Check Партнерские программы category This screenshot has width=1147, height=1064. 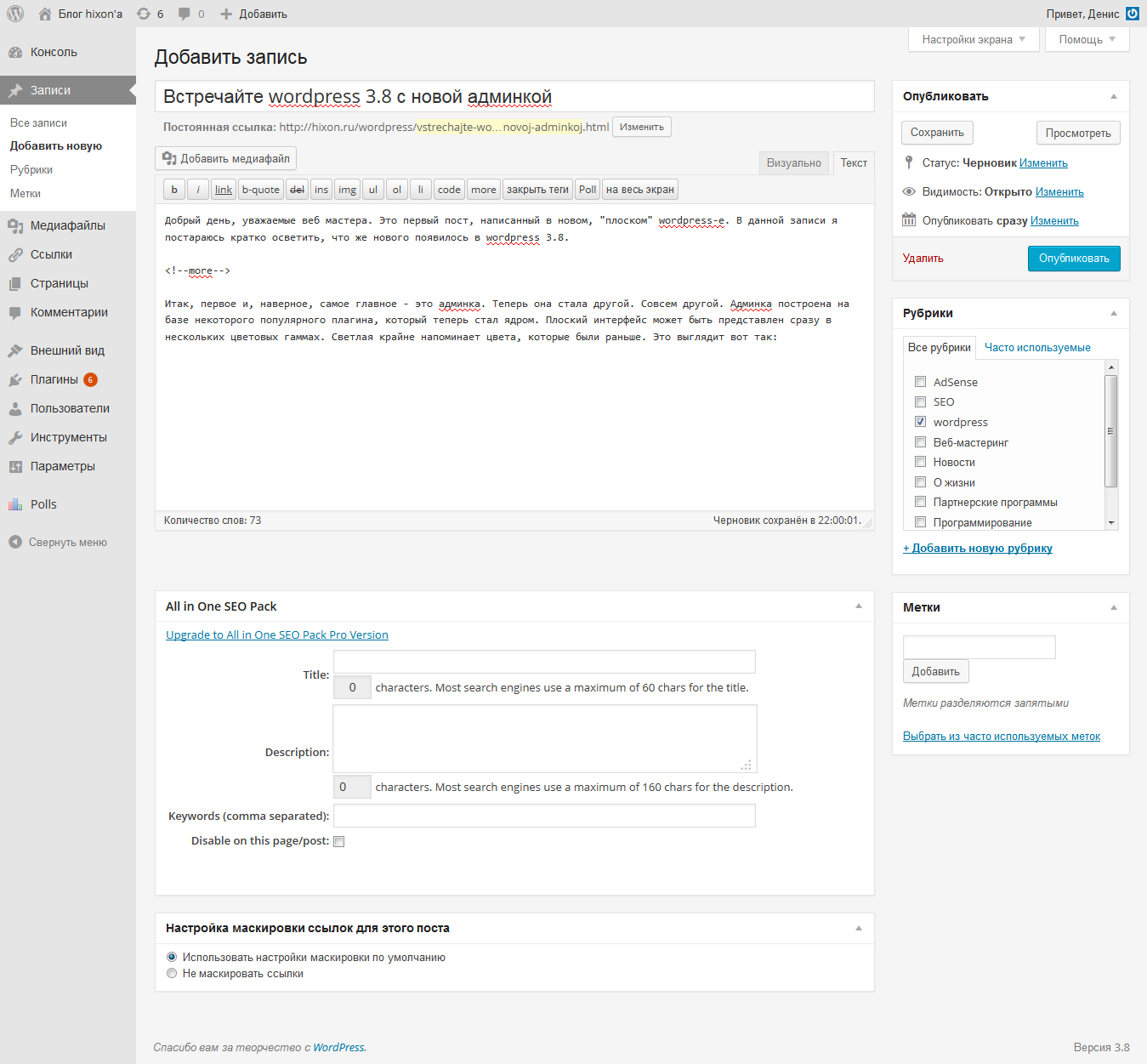(920, 502)
